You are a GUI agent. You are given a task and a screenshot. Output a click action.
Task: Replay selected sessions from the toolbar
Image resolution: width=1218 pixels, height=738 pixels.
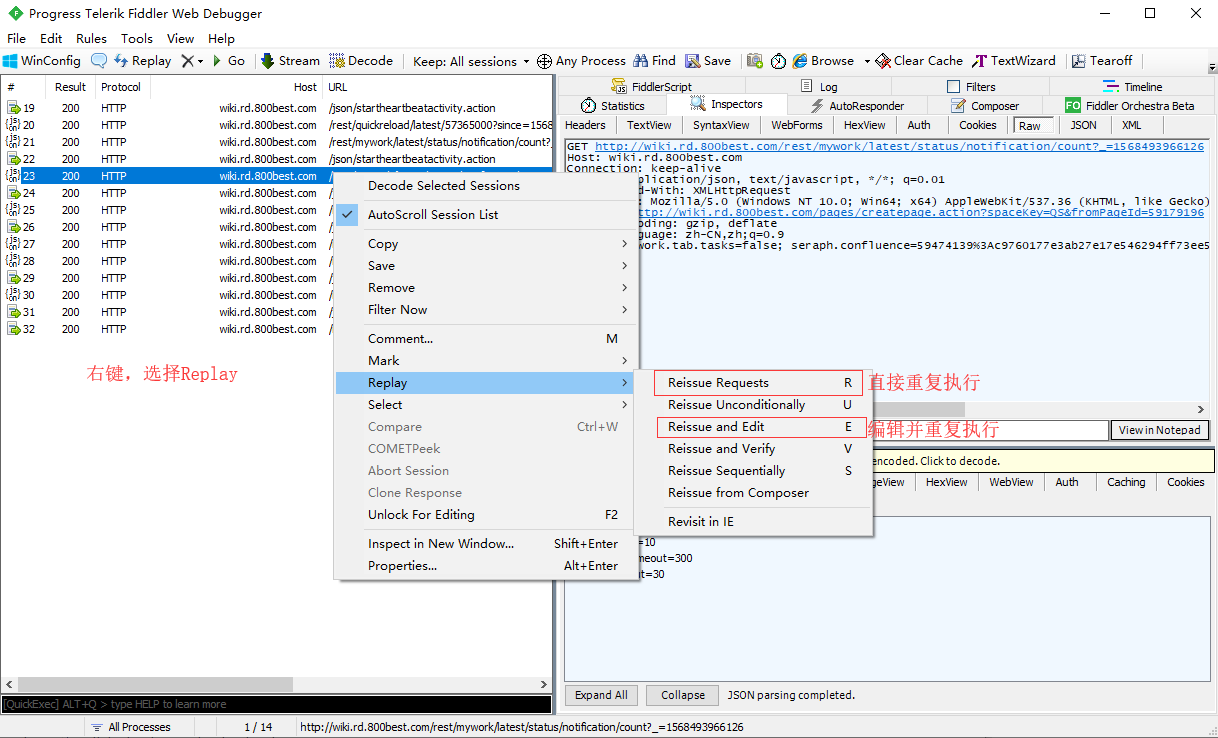[x=142, y=61]
